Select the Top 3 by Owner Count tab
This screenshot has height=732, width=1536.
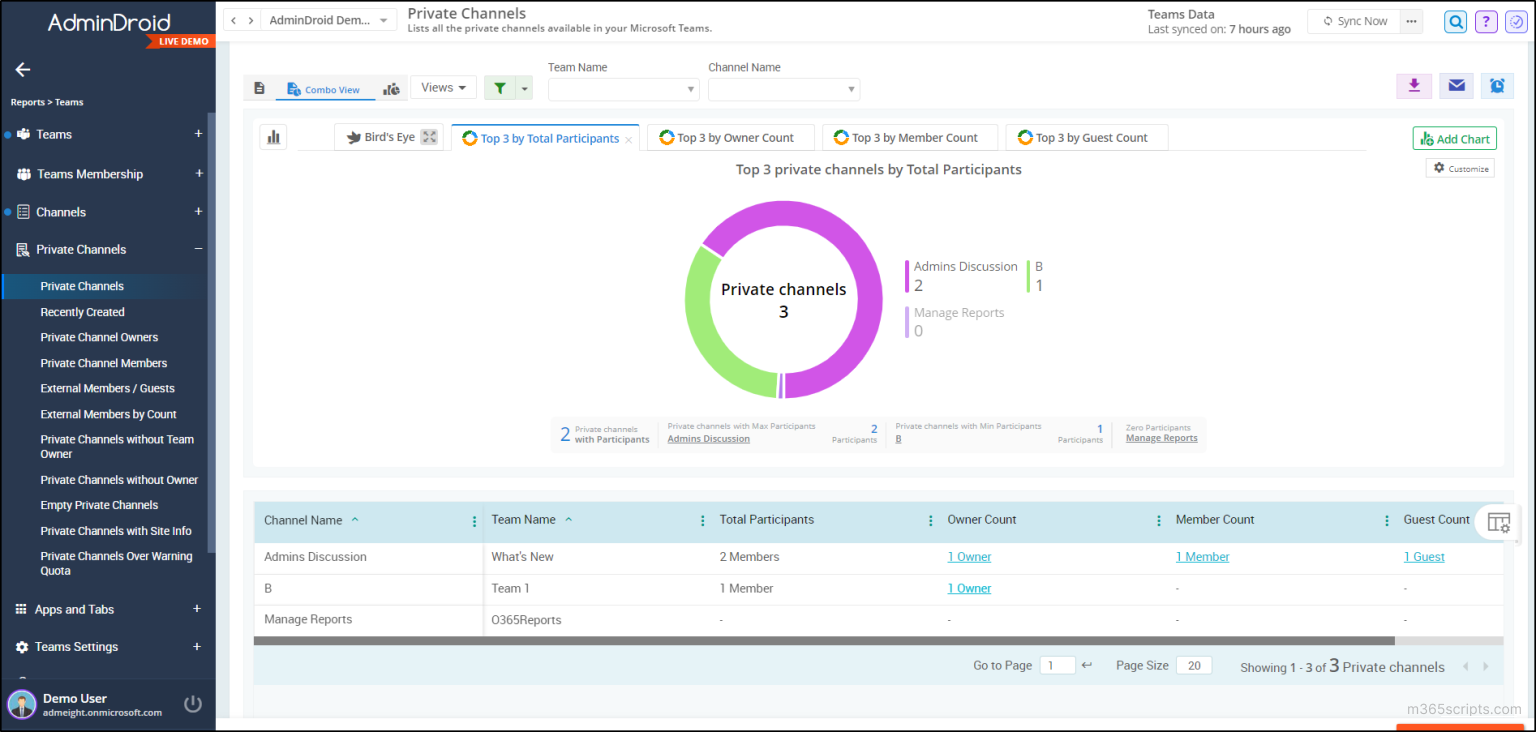tap(730, 138)
